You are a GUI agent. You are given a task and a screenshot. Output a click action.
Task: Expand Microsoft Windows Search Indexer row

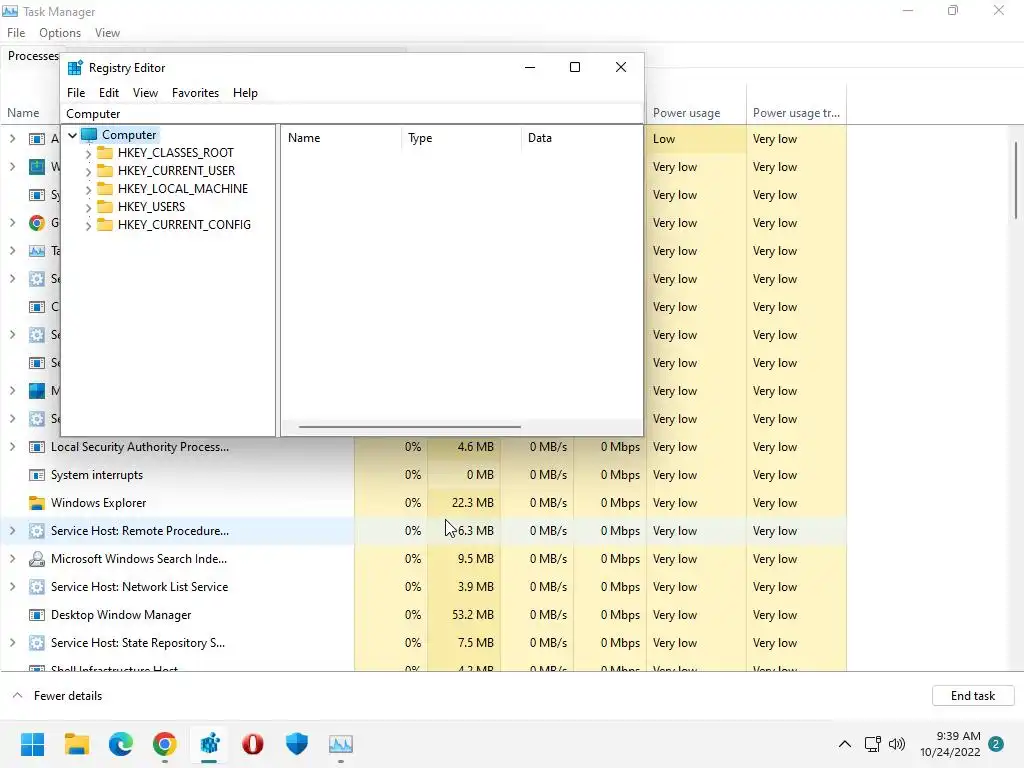pyautogui.click(x=12, y=559)
